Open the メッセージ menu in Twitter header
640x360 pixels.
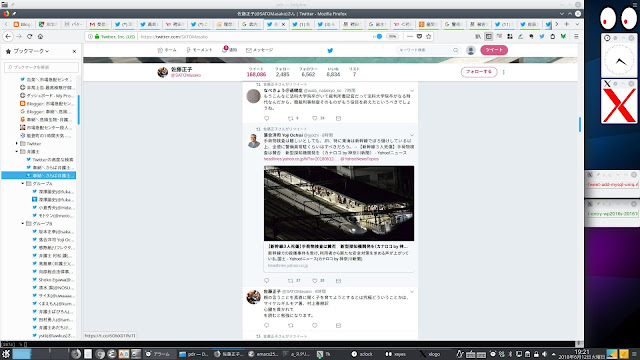pos(260,50)
